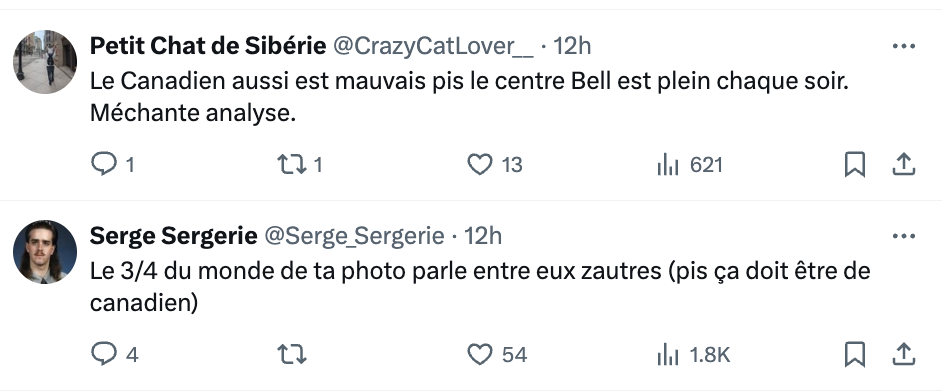Open Serge Sergerie's profile name
The image size is (942, 392).
coord(174,236)
